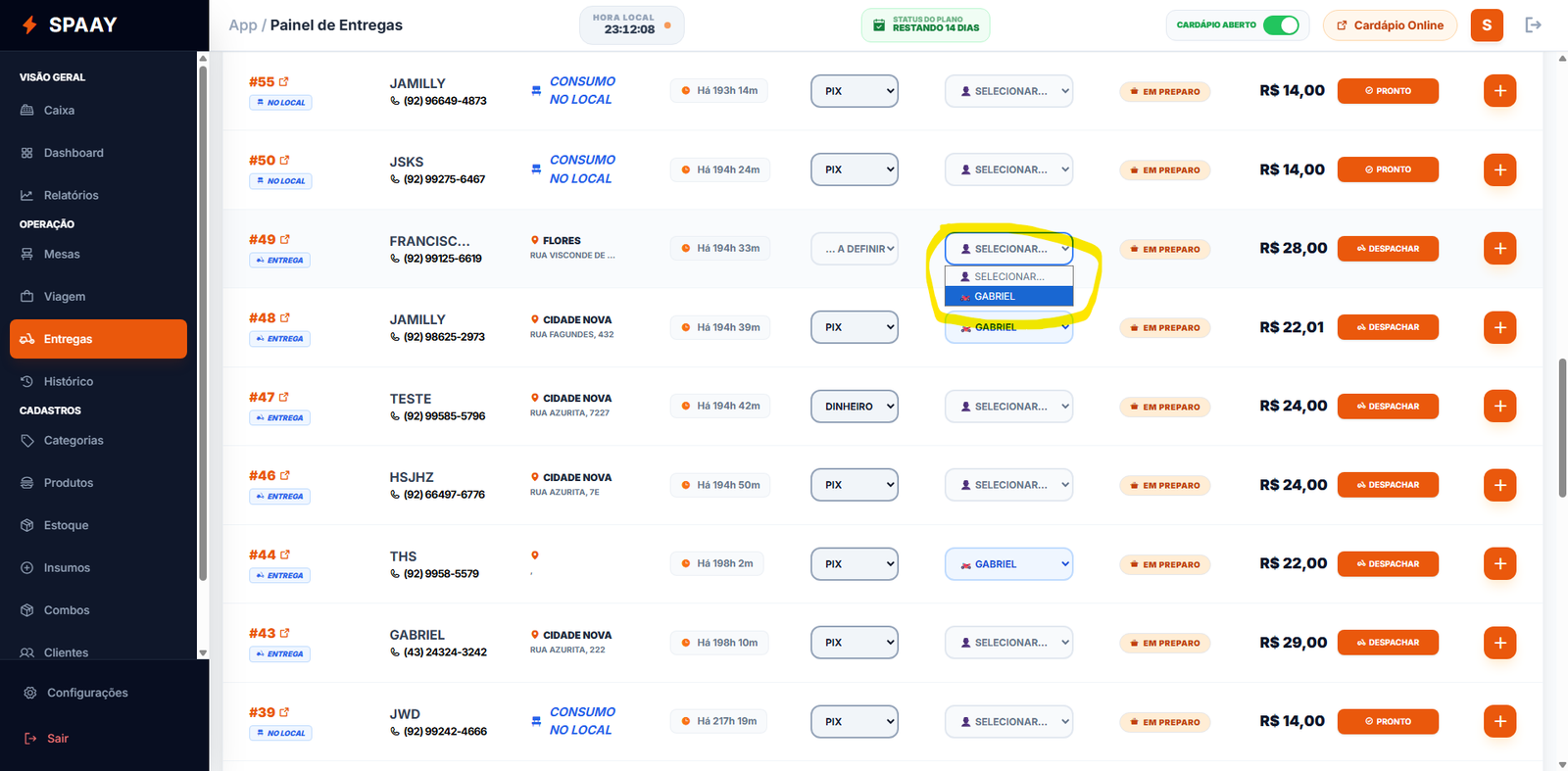Open Estoque in the sidebar
This screenshot has height=771, width=1568.
coord(98,525)
